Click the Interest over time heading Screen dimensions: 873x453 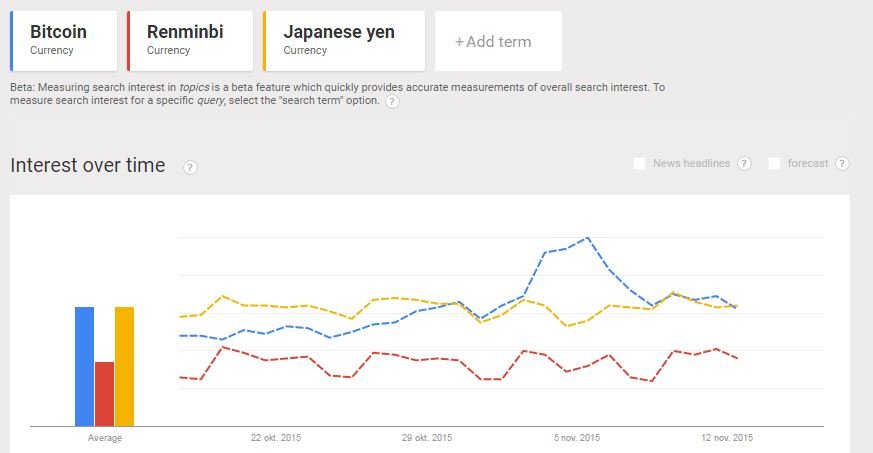(88, 166)
